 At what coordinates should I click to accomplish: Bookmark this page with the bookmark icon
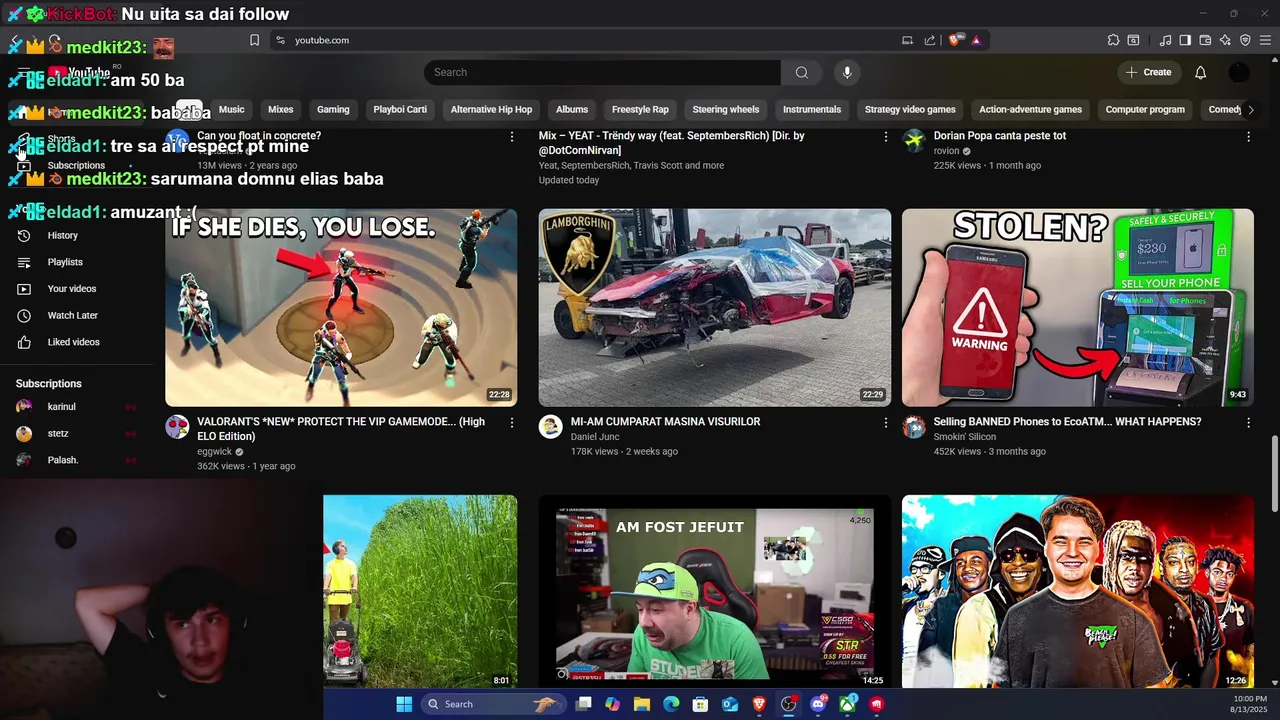pos(254,40)
